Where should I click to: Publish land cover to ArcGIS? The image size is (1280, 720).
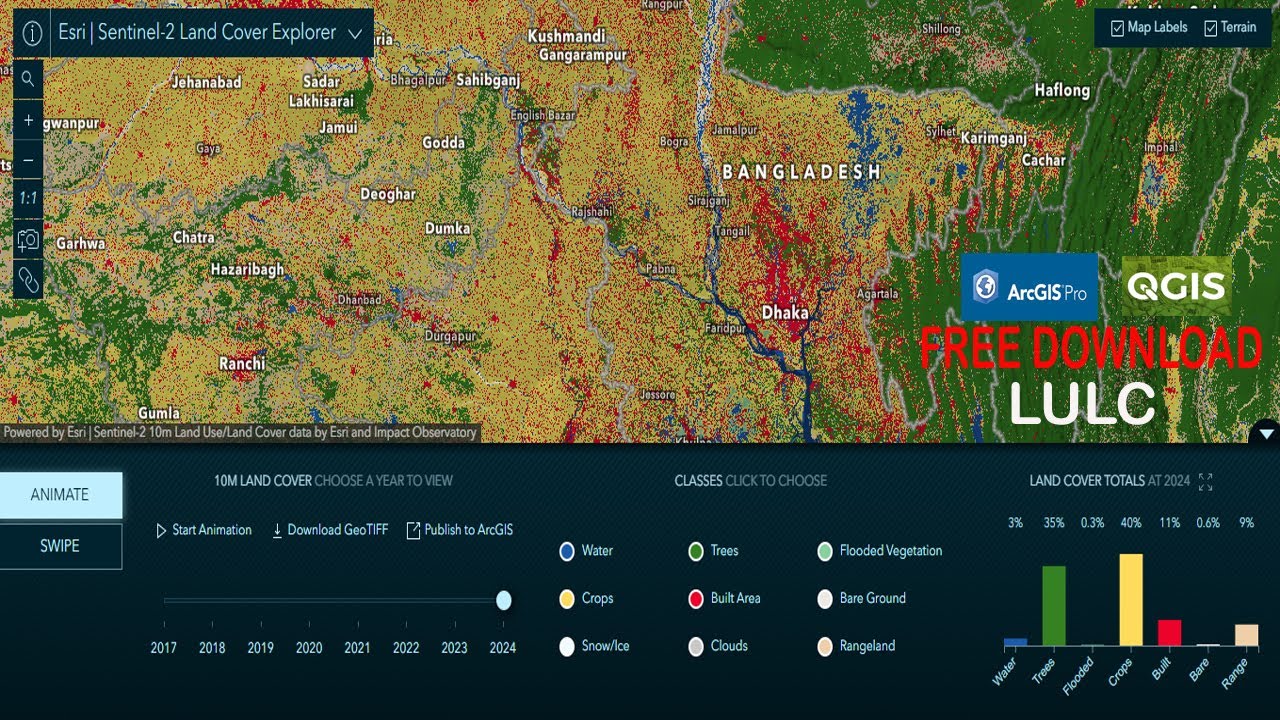pos(459,530)
